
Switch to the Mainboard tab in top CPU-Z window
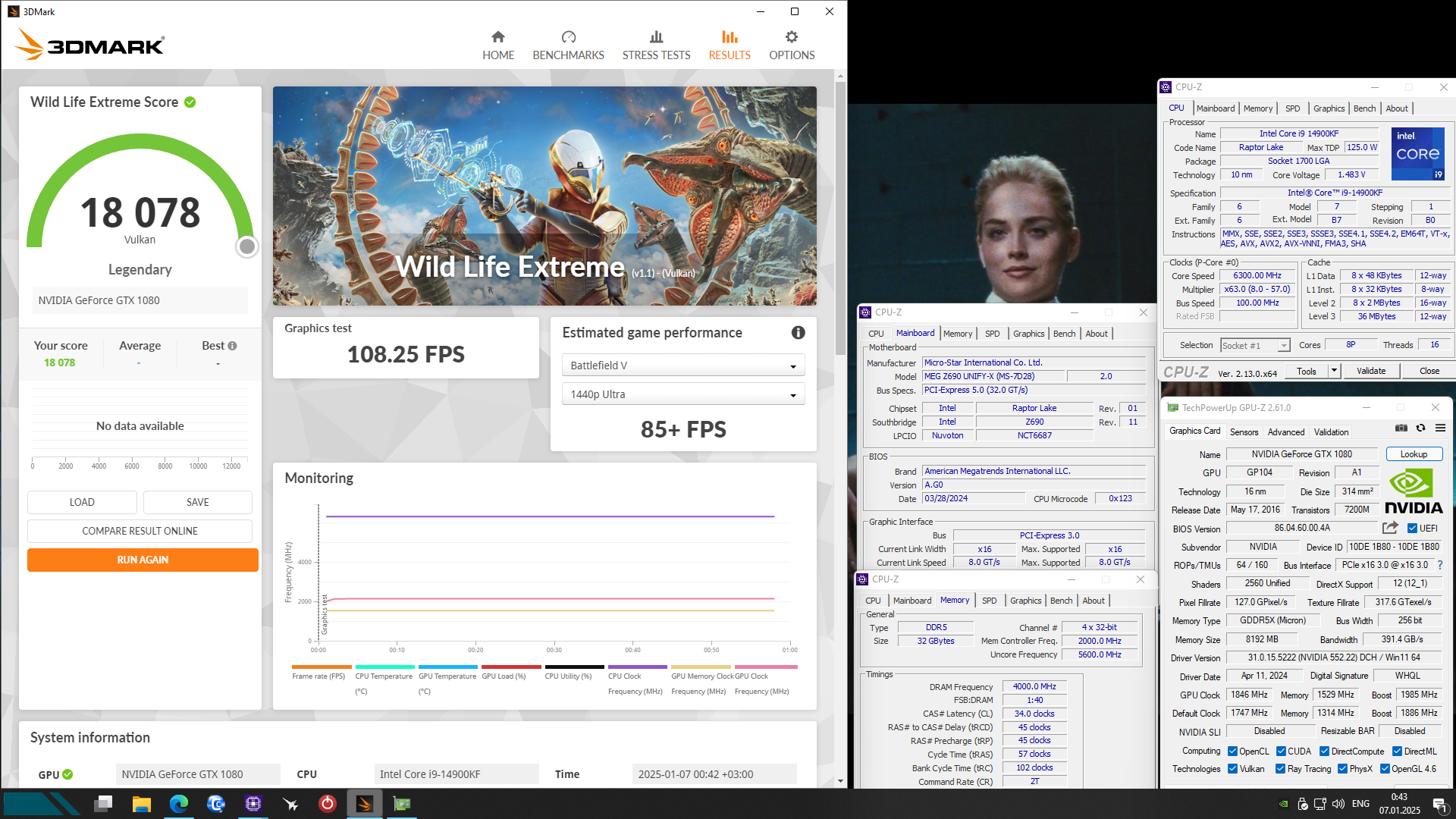click(1216, 108)
